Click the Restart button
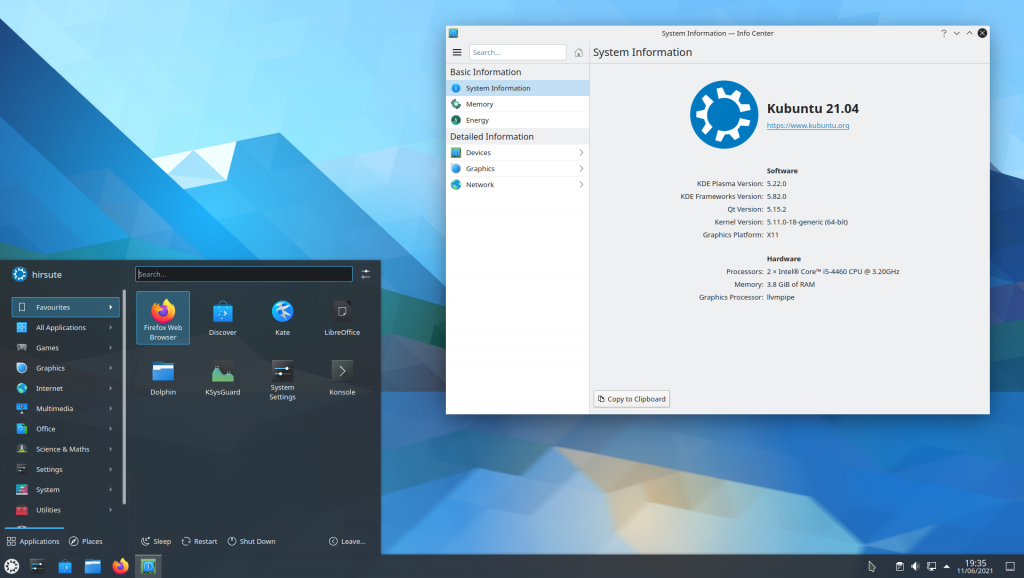1024x578 pixels. [x=199, y=541]
